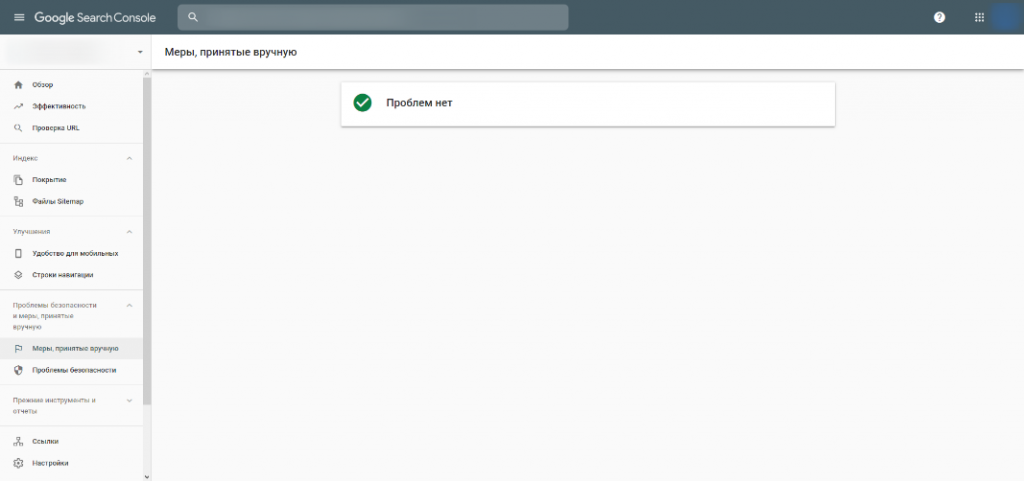Click the Google Search Console logo

tap(95, 18)
